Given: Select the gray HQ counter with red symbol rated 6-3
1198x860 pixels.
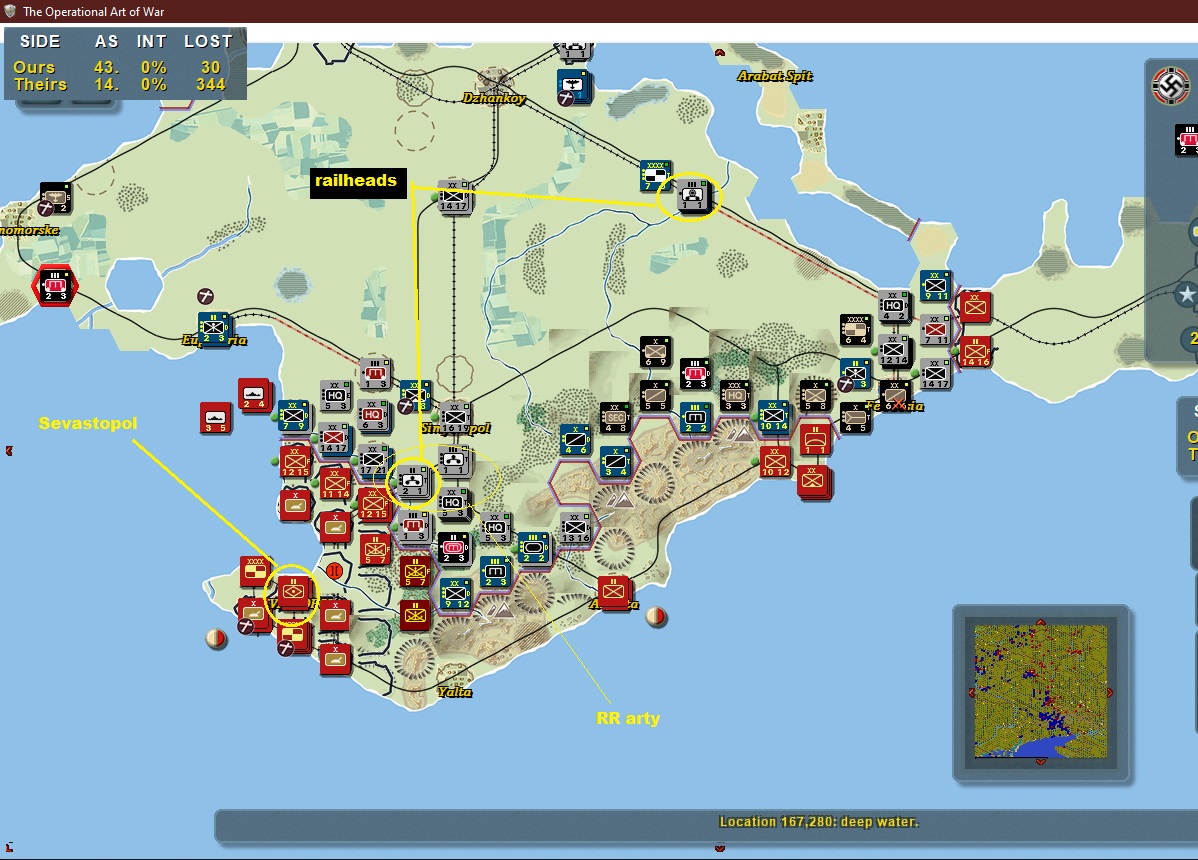Looking at the screenshot, I should click(x=373, y=415).
